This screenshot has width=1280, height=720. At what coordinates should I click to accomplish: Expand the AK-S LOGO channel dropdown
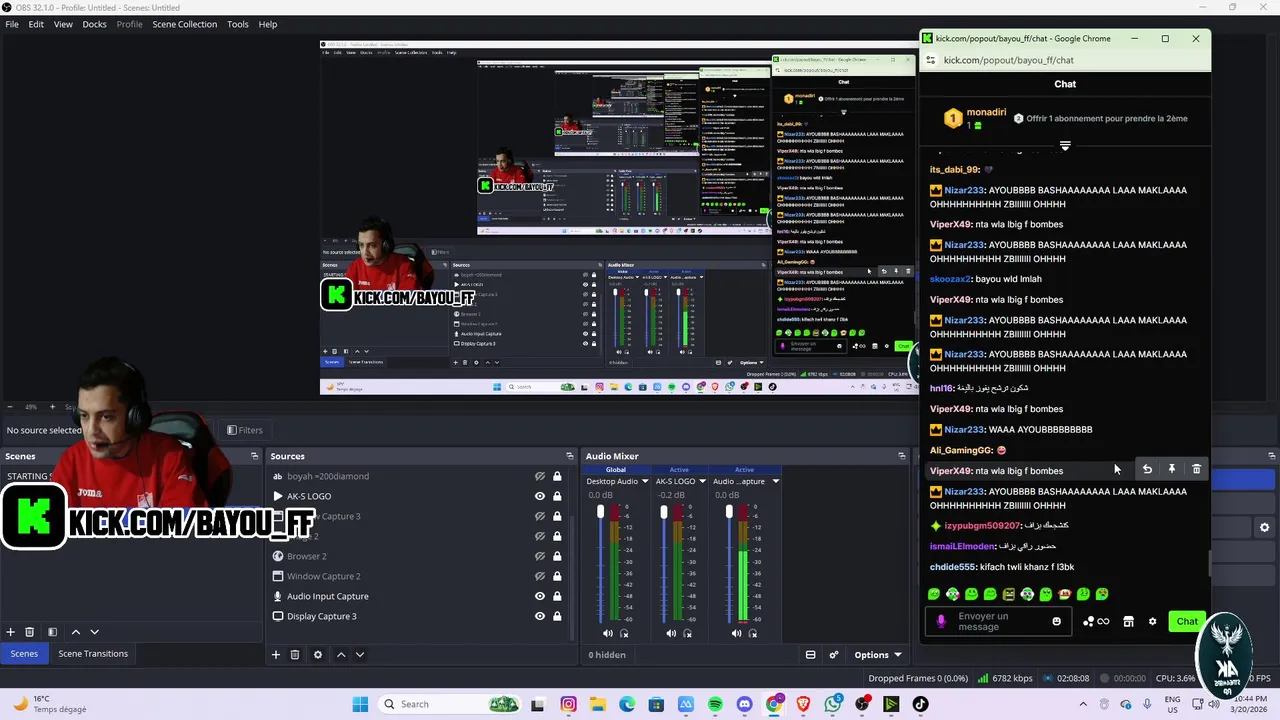click(x=703, y=481)
